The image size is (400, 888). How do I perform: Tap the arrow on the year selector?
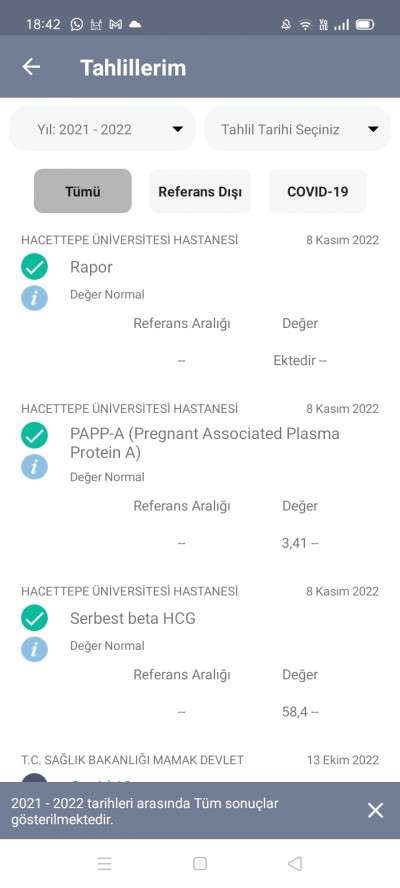coord(177,129)
